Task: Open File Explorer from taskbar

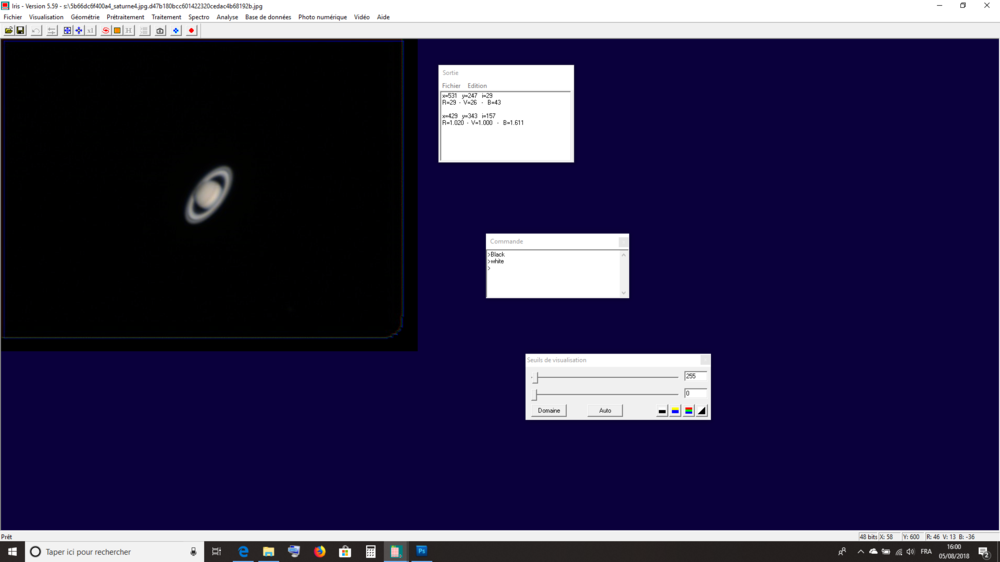Action: [268, 552]
